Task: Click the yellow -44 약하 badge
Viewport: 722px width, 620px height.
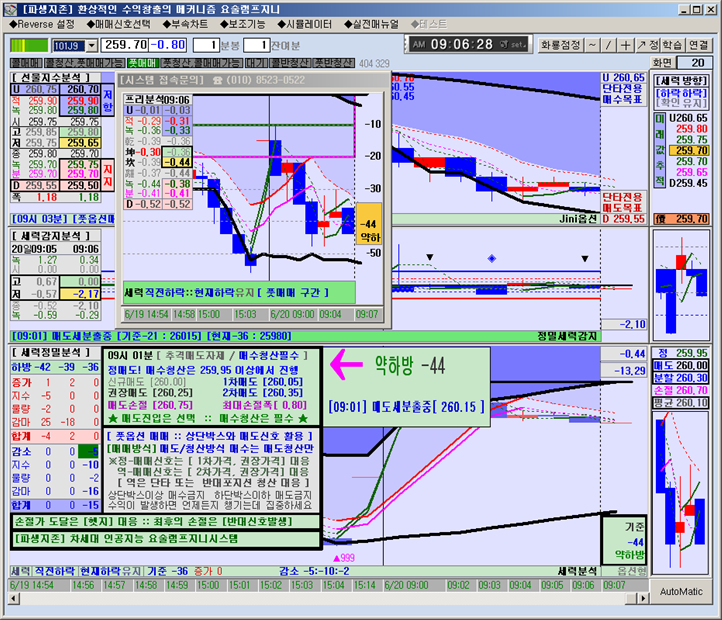Action: pyautogui.click(x=369, y=224)
